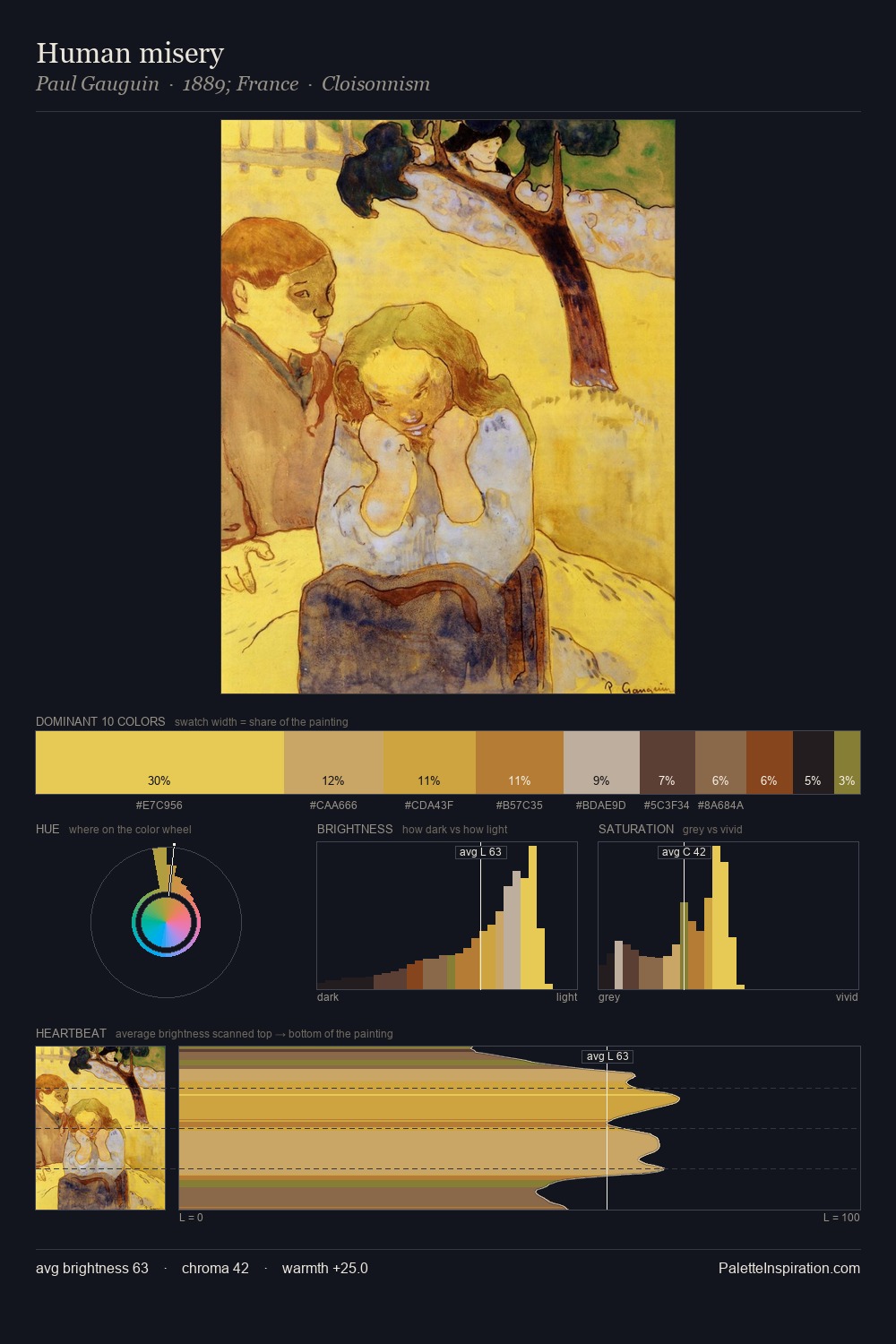Visit PaletteInspiration.com link
Viewport: 896px width, 1344px height.
pyautogui.click(x=789, y=1268)
